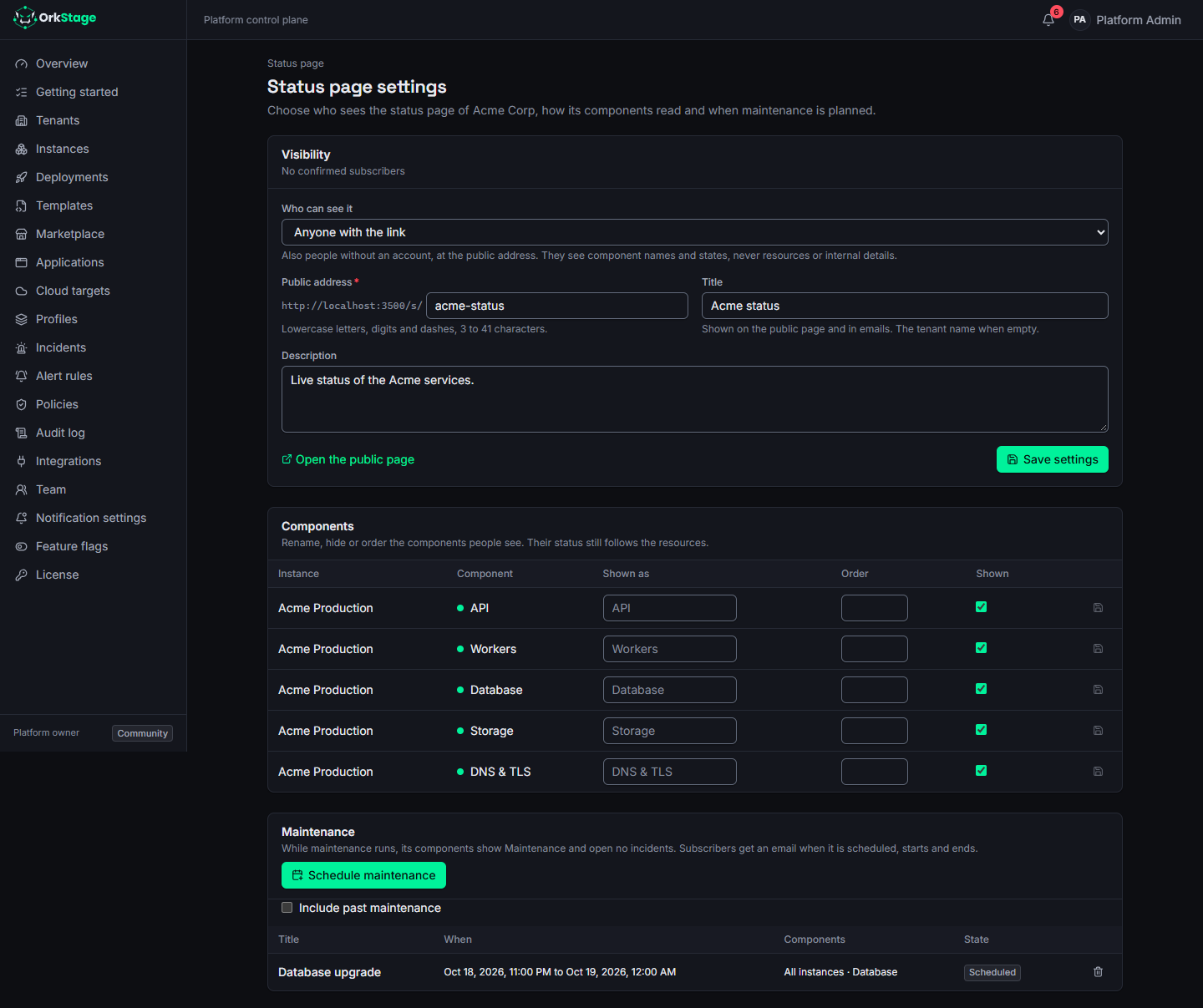This screenshot has height=1008, width=1203.
Task: Click the Feature flags toggle icon
Action: click(22, 547)
